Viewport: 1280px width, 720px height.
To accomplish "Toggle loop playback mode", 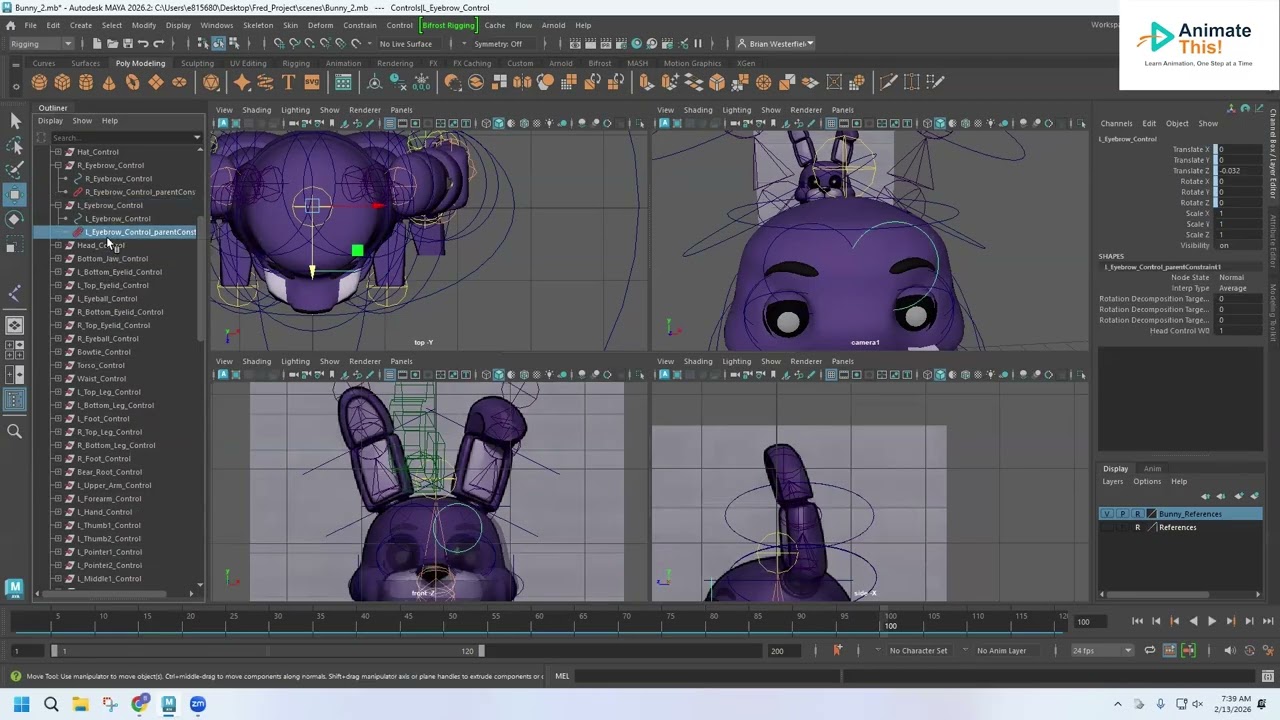I will click(1150, 651).
